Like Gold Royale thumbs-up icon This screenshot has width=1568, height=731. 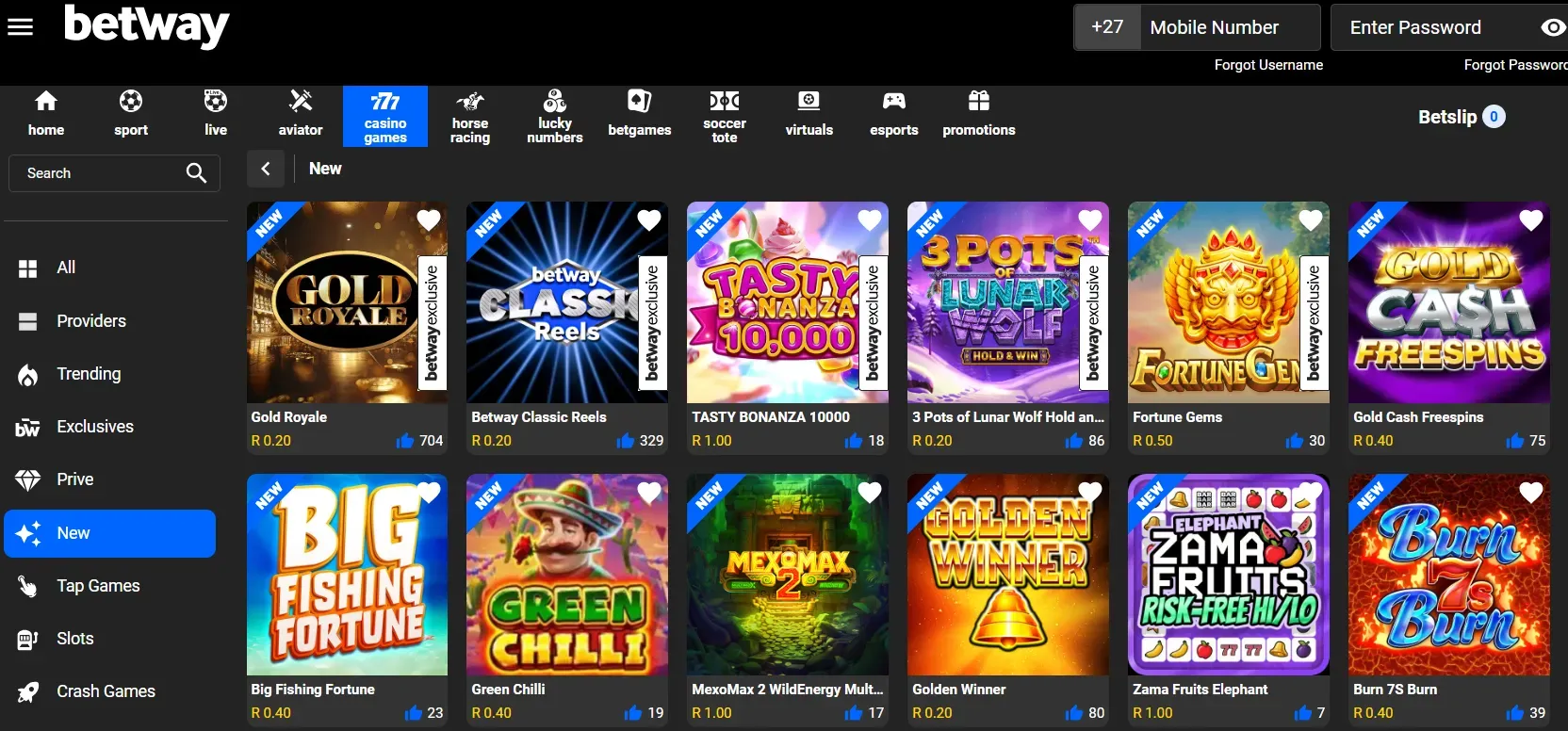coord(405,440)
